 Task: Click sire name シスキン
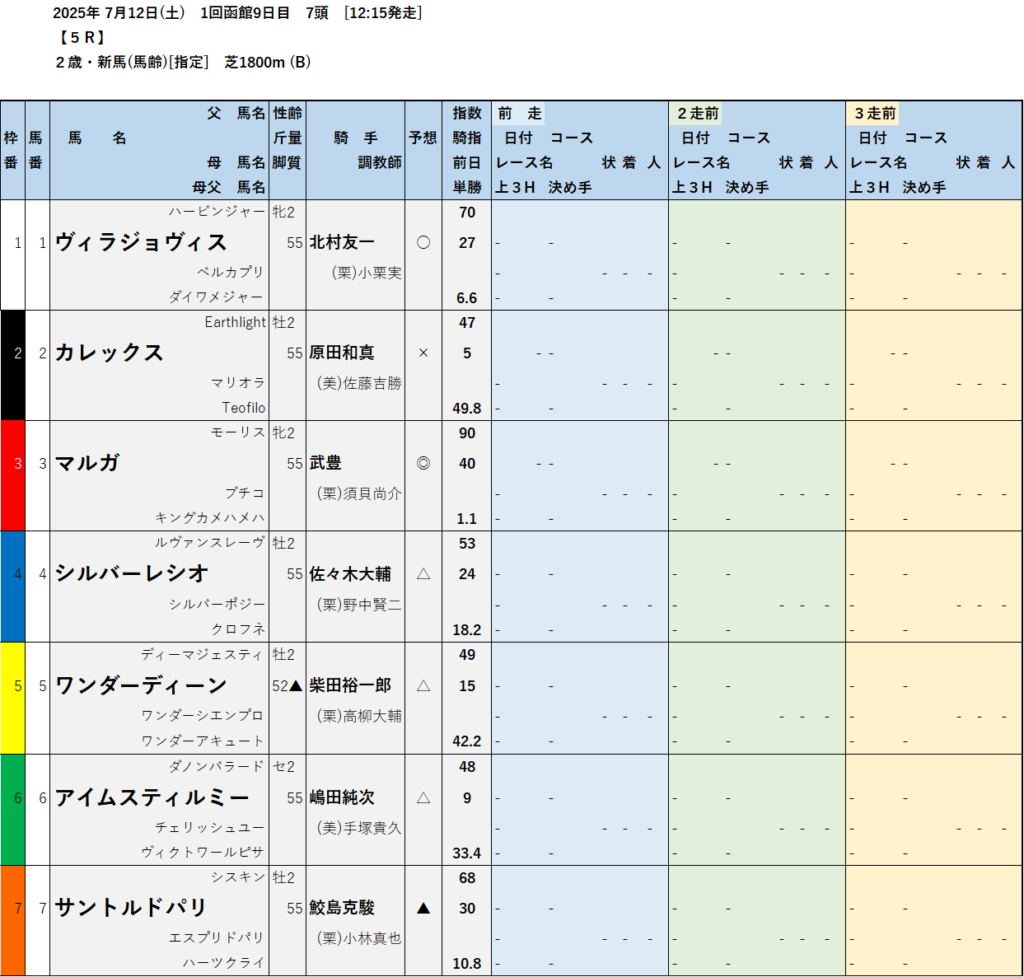tap(238, 876)
